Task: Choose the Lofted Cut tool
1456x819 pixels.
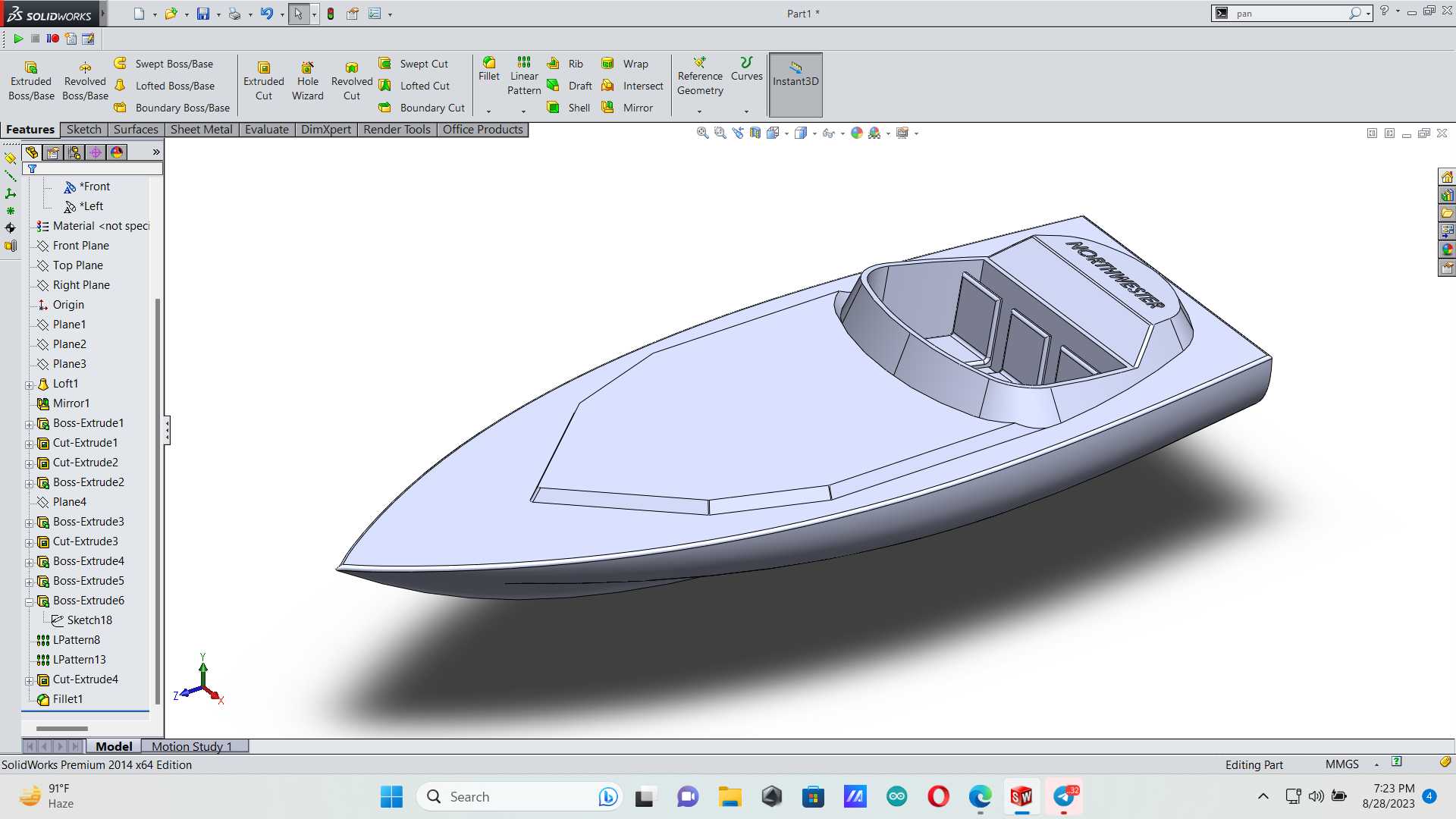Action: point(415,86)
